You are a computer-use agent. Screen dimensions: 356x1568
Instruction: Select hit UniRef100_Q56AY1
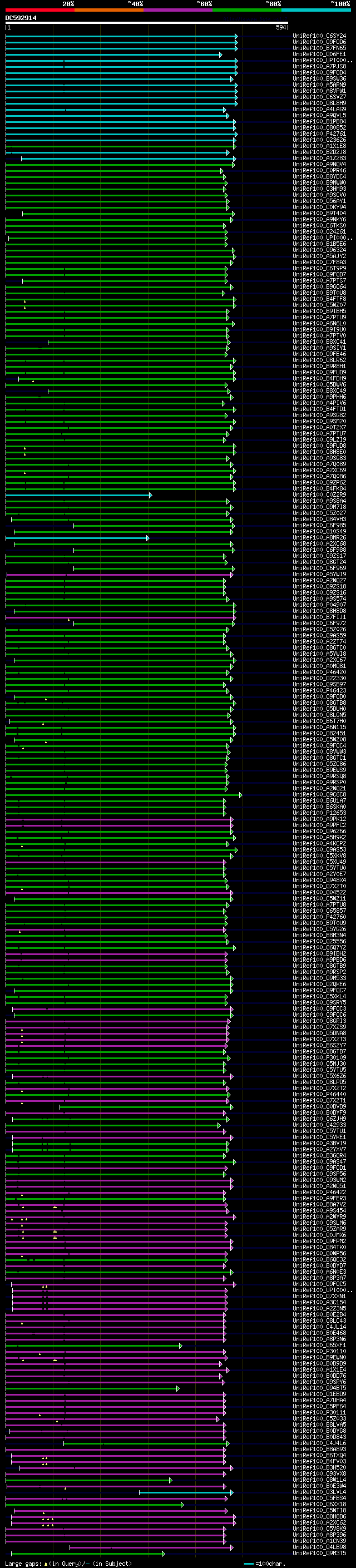(x=319, y=201)
